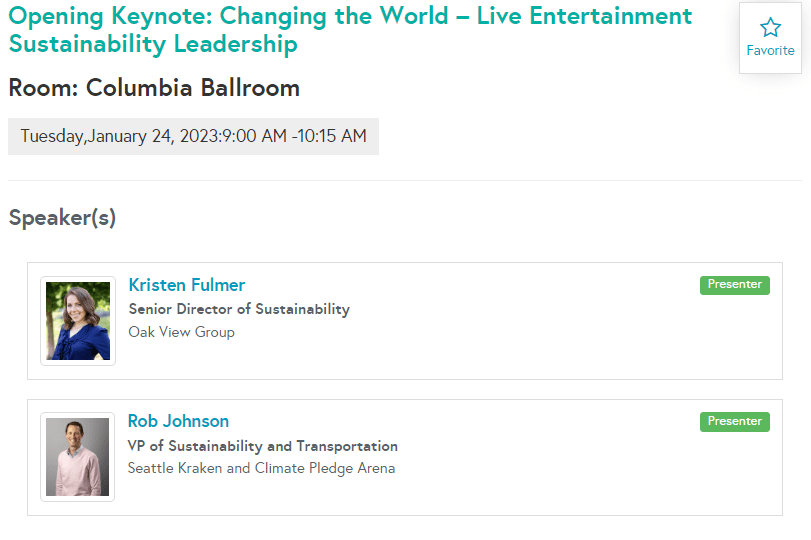
Task: Click the Room: Columbia Ballroom heading
Action: point(154,88)
